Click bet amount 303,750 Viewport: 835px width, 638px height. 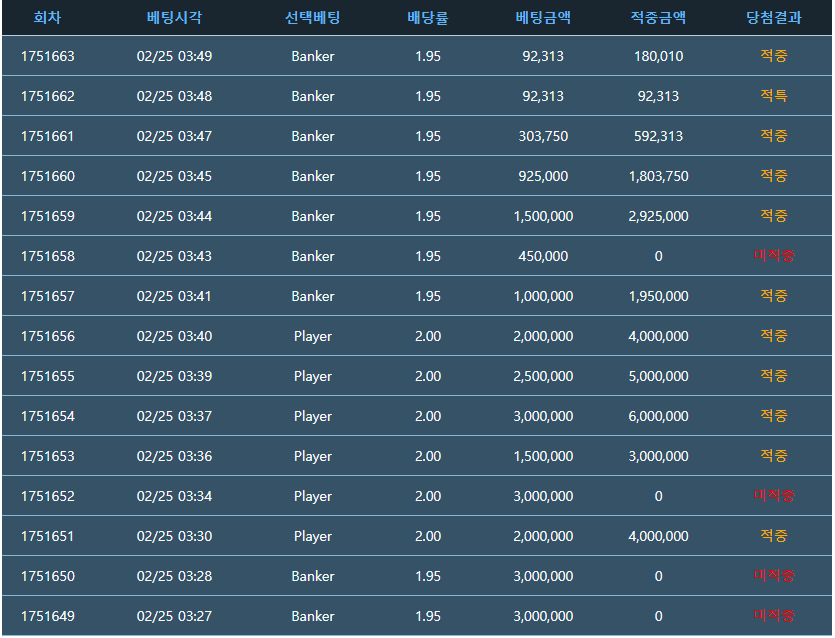click(543, 136)
